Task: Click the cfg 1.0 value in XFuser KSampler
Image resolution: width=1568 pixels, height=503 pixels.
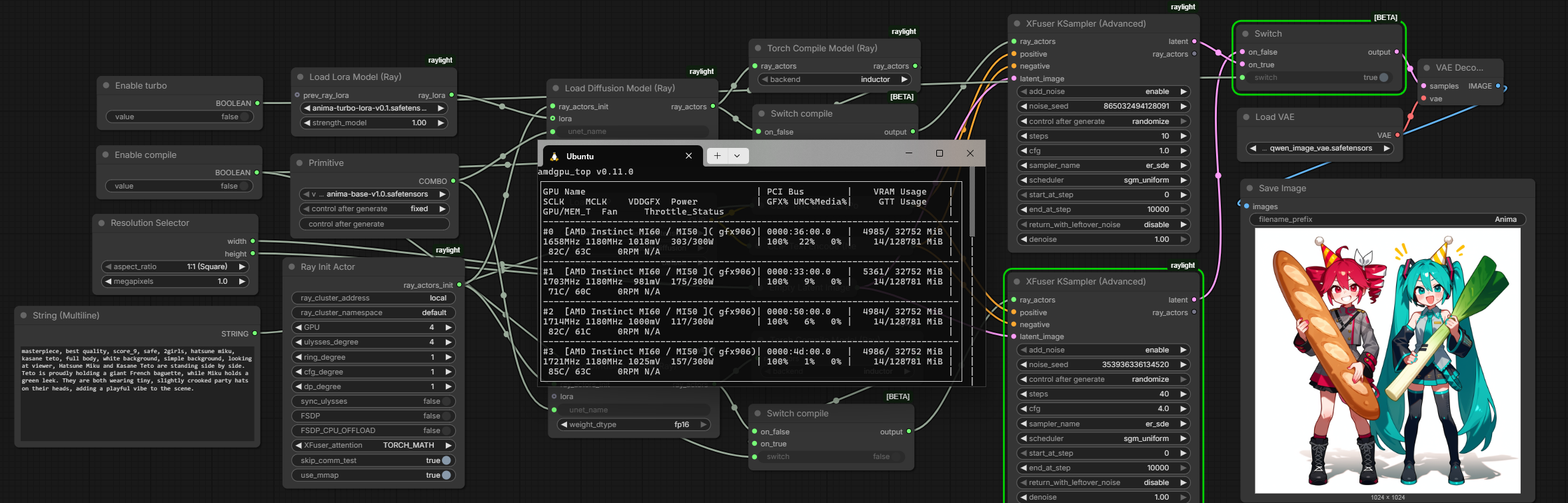Action: click(1104, 151)
